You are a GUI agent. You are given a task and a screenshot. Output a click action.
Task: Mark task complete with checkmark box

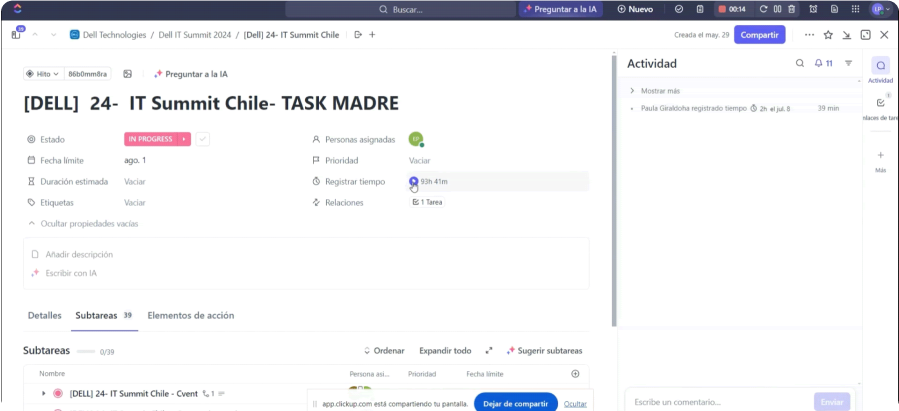(202, 139)
